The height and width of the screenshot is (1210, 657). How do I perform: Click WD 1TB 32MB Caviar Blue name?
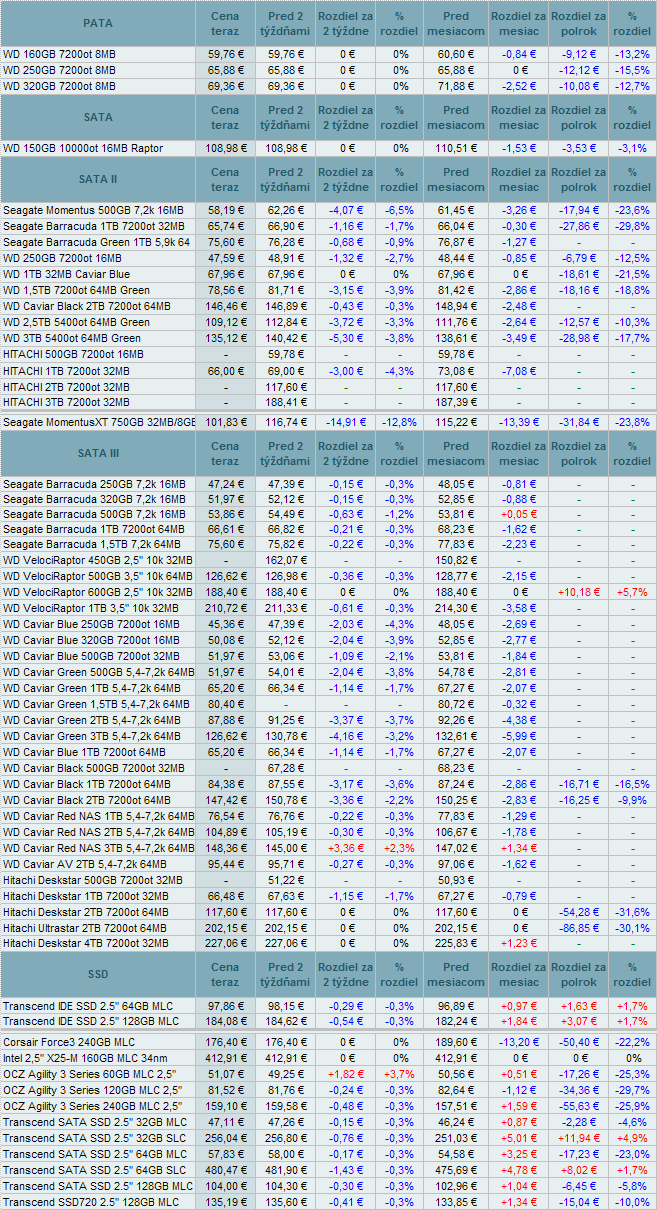pos(67,274)
